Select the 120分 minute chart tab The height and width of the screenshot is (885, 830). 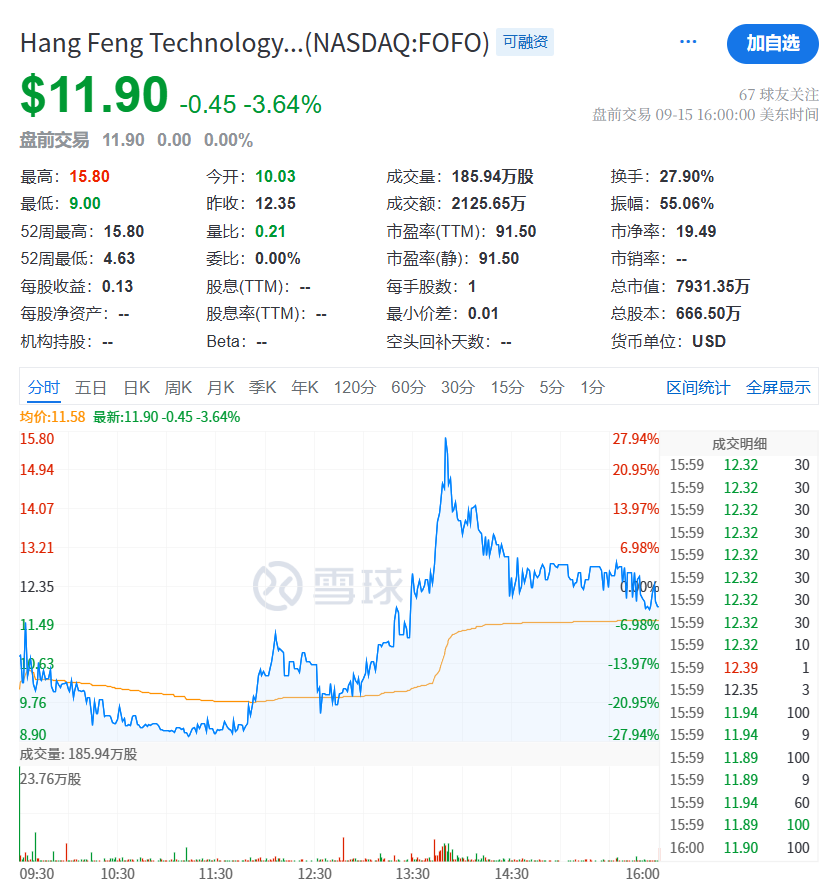click(x=355, y=388)
